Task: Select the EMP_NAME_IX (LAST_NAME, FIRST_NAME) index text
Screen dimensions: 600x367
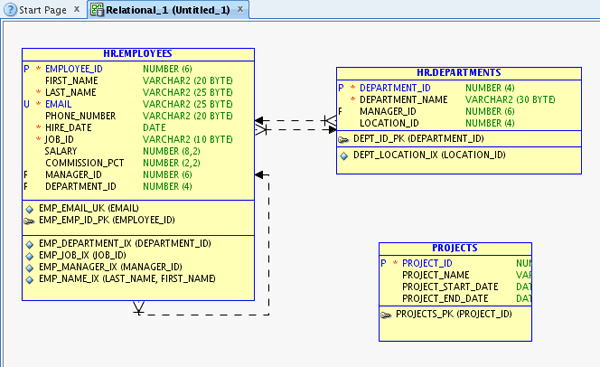Action: tap(127, 279)
